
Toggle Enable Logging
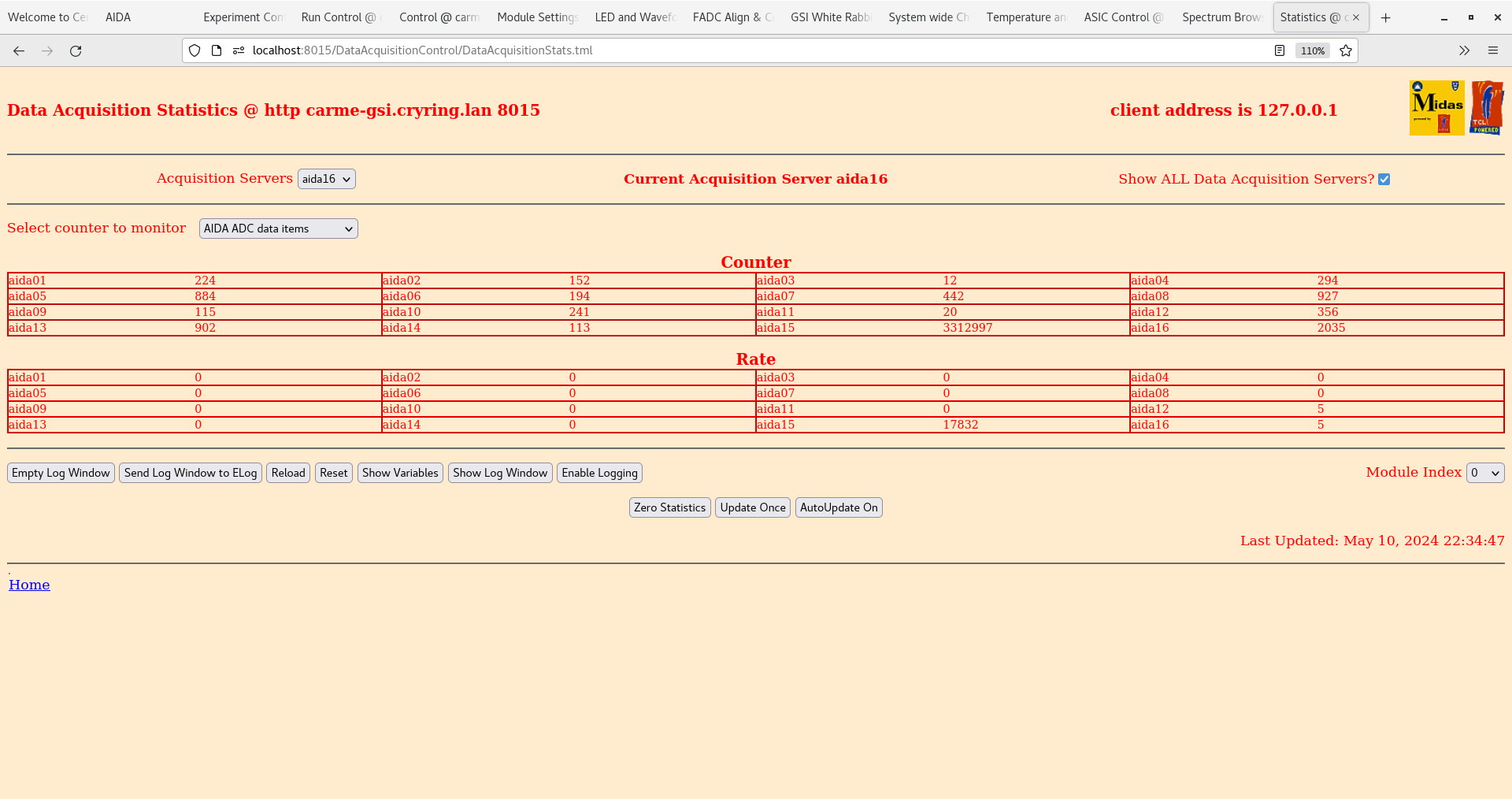pos(599,473)
